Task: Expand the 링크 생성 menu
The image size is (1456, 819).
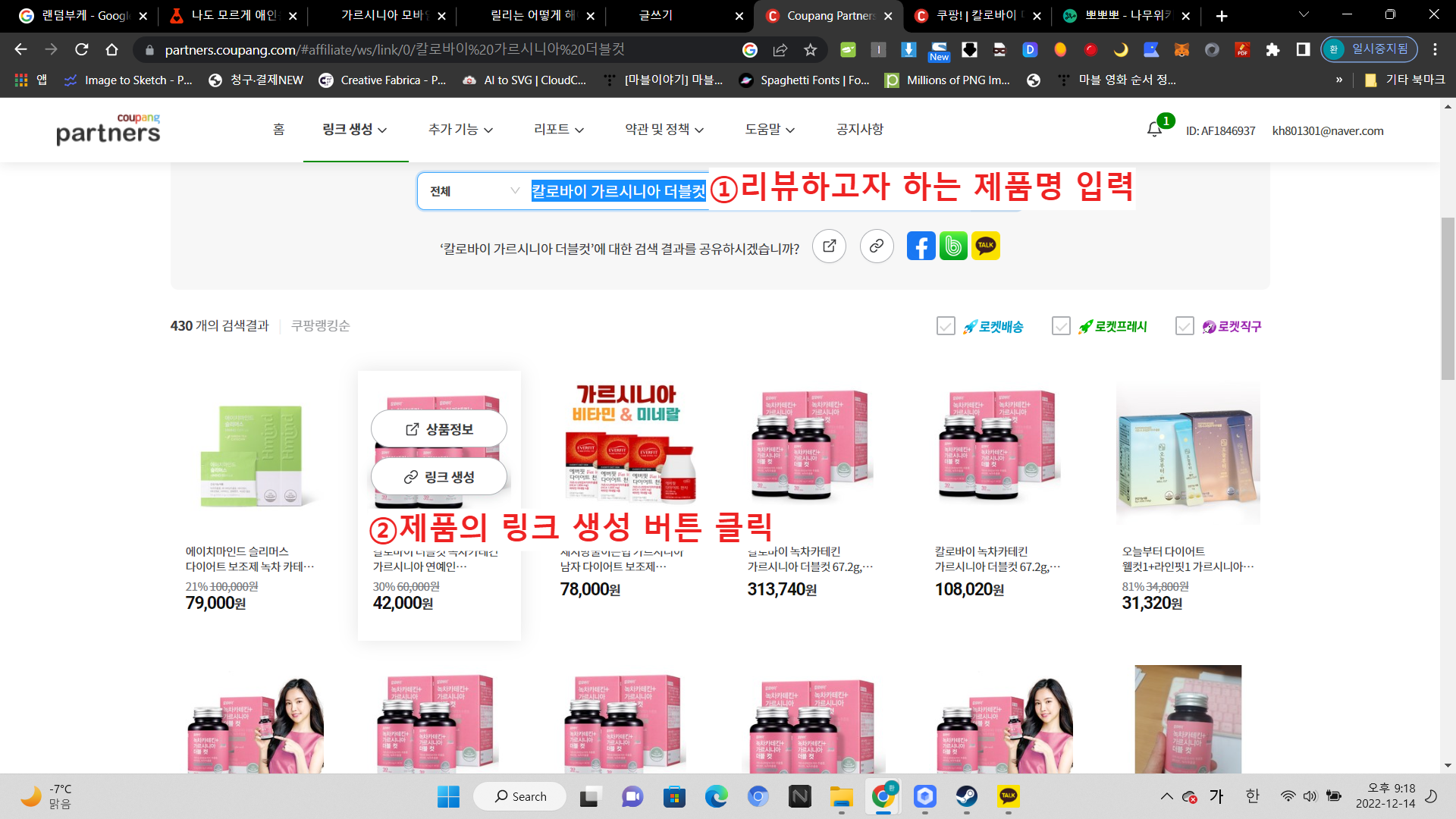Action: (355, 130)
